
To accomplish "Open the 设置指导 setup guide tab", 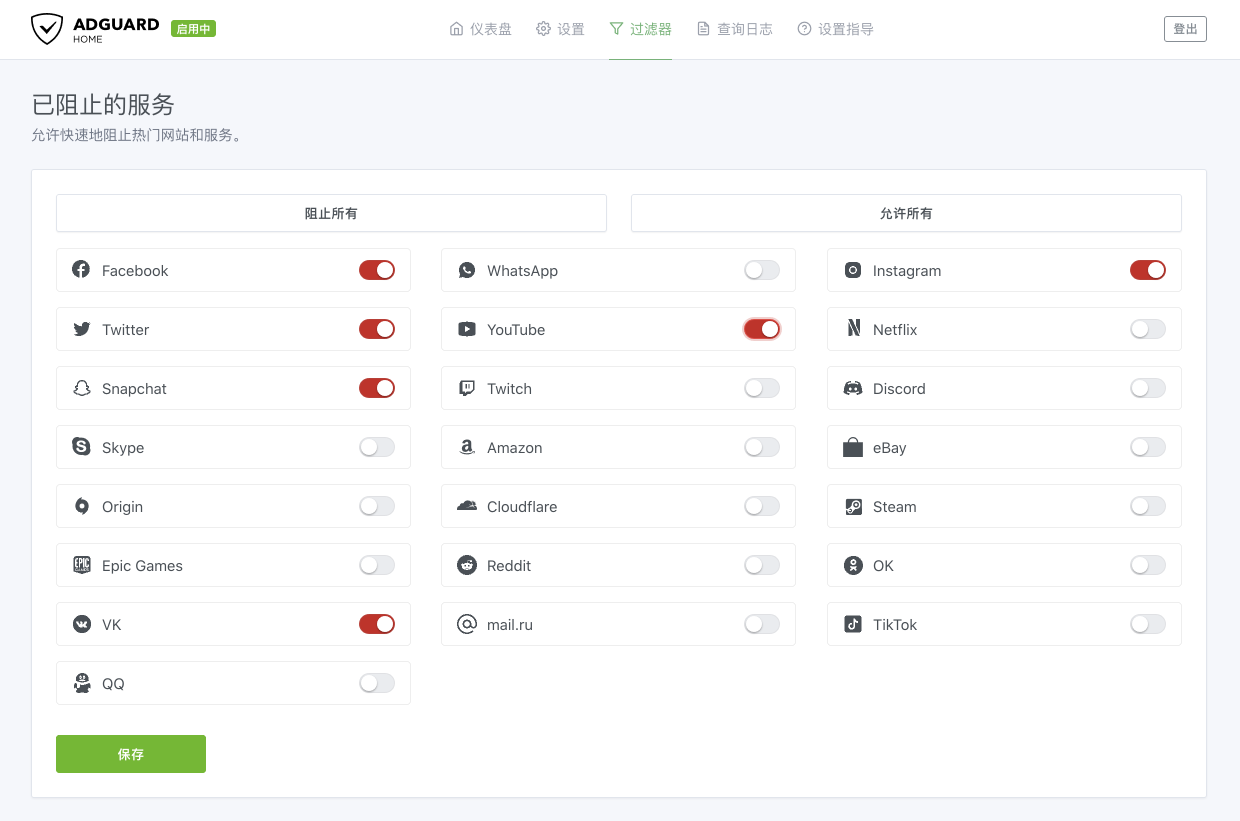I will click(x=835, y=29).
